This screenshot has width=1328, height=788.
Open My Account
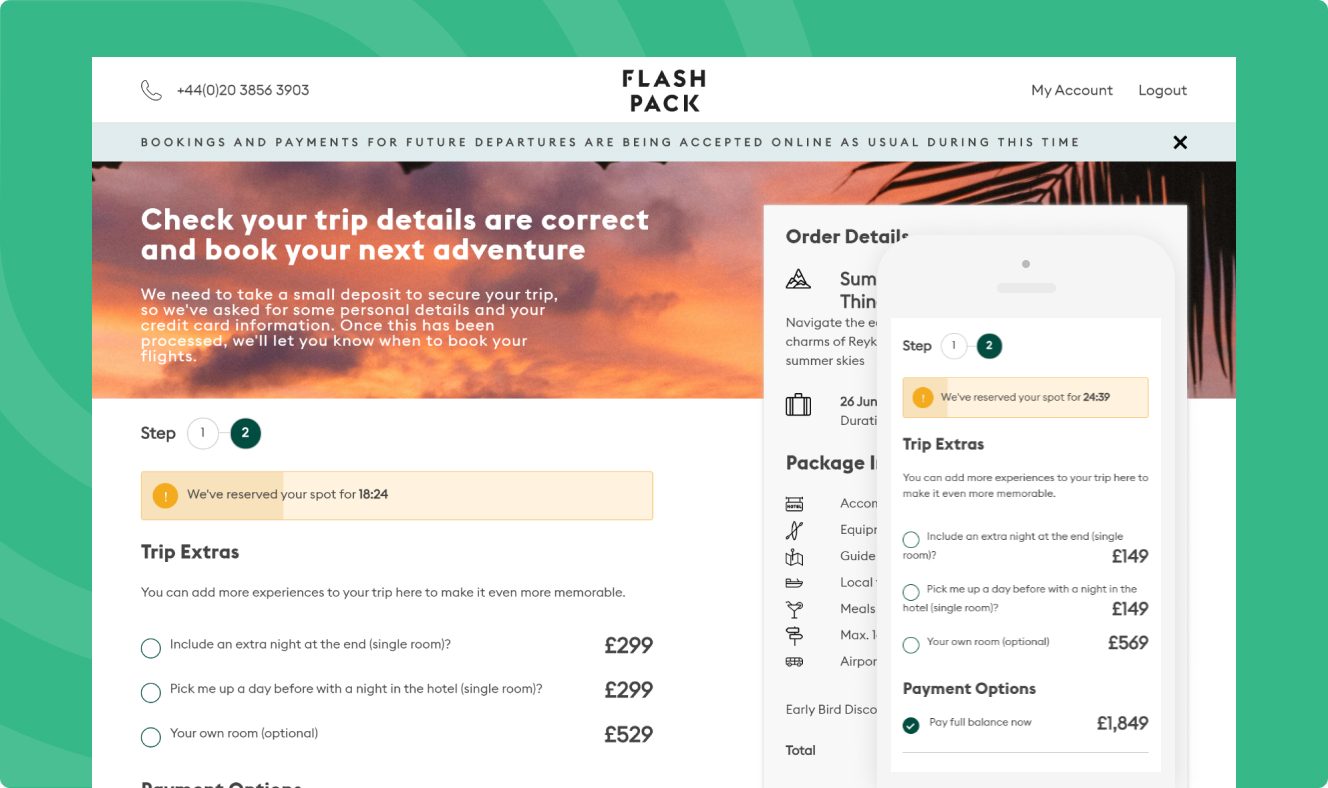pos(1071,90)
